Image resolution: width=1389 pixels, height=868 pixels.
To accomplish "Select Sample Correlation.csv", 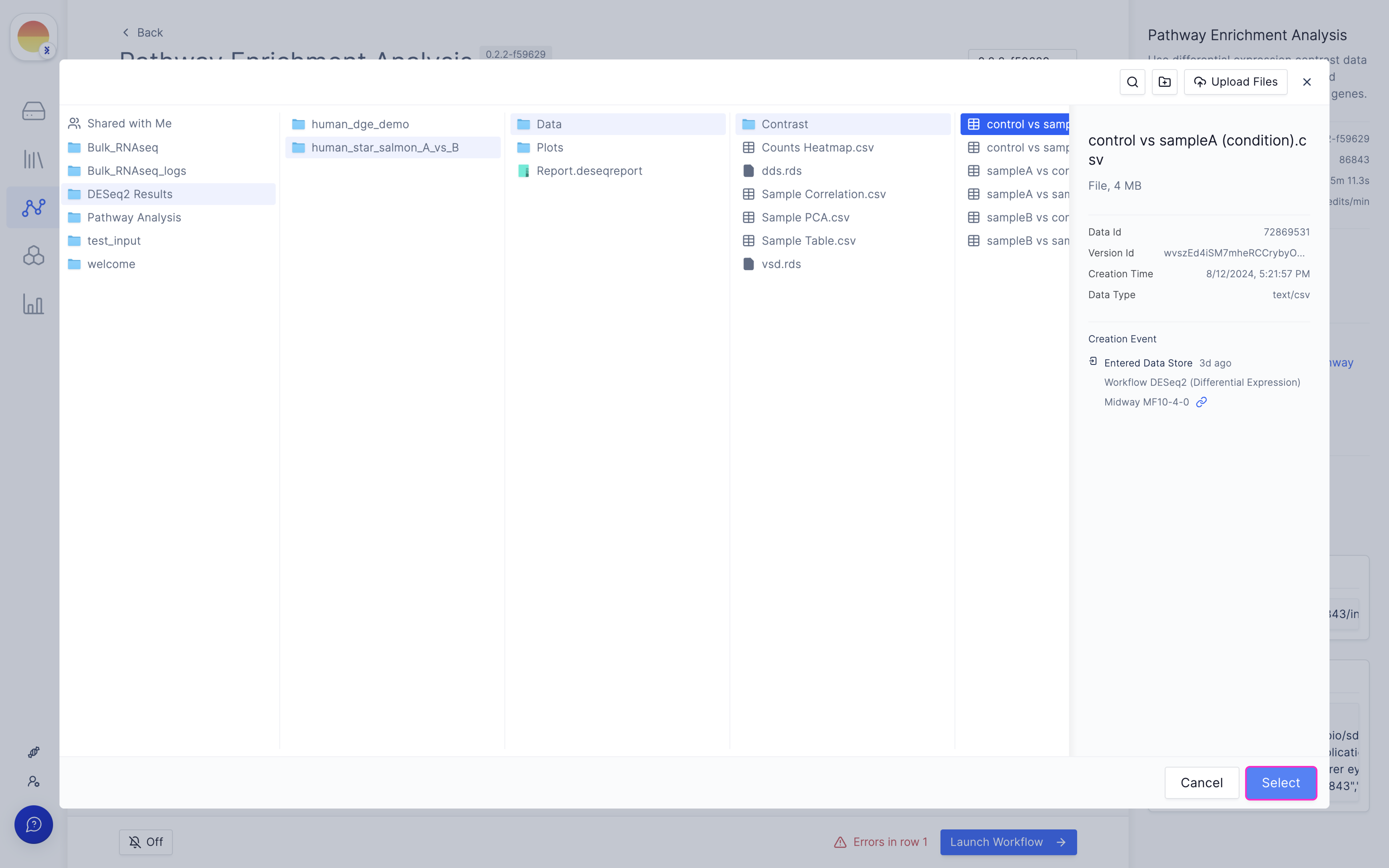I will tap(843, 194).
